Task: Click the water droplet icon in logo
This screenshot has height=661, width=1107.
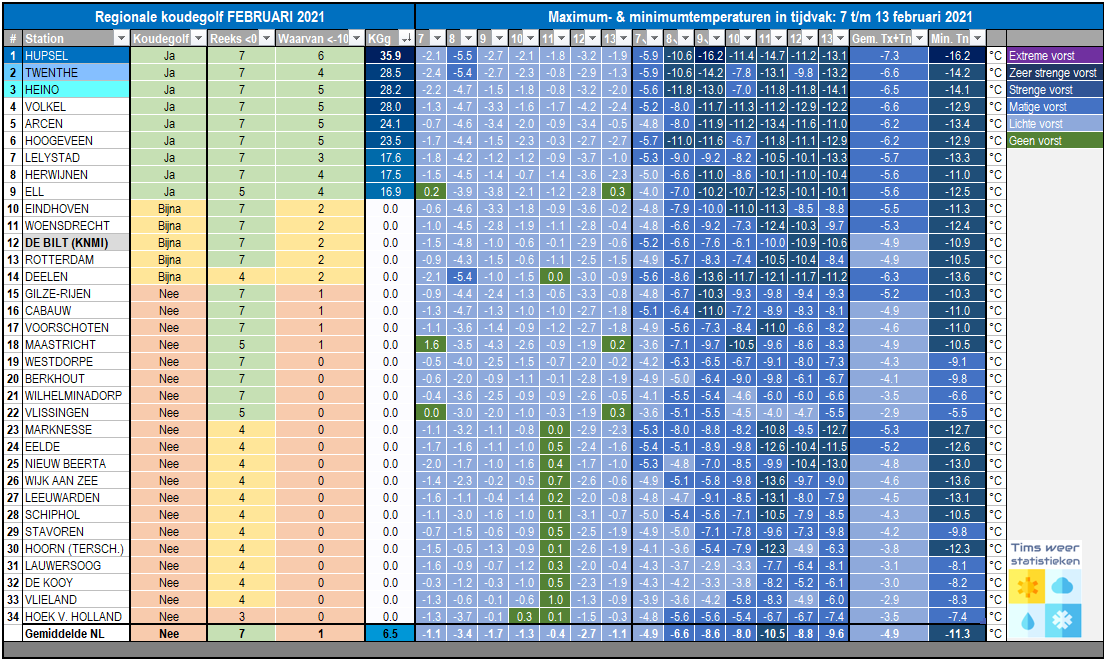Action: pyautogui.click(x=1026, y=621)
